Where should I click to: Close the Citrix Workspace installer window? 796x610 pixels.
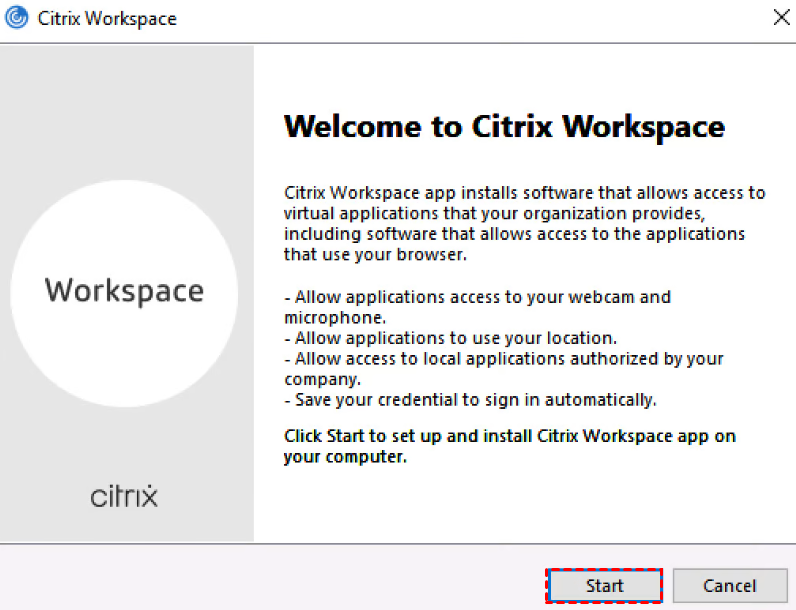(x=780, y=18)
